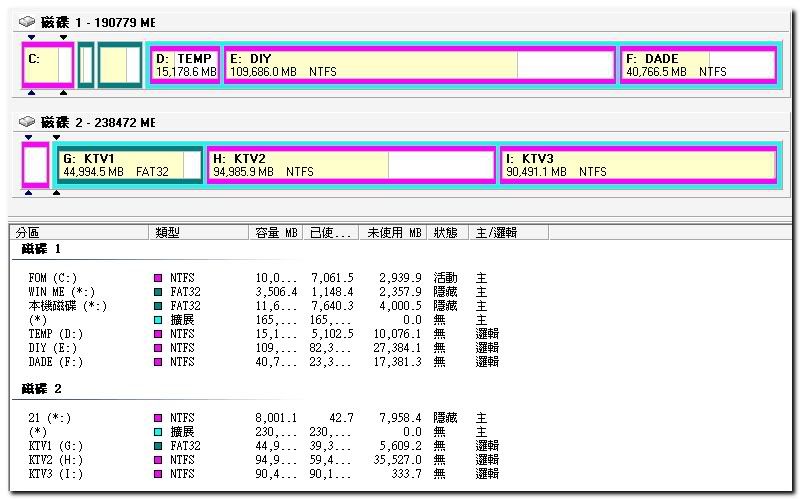This screenshot has height=499, width=800.
Task: Select the FOM (C:) row
Action: click(x=265, y=278)
